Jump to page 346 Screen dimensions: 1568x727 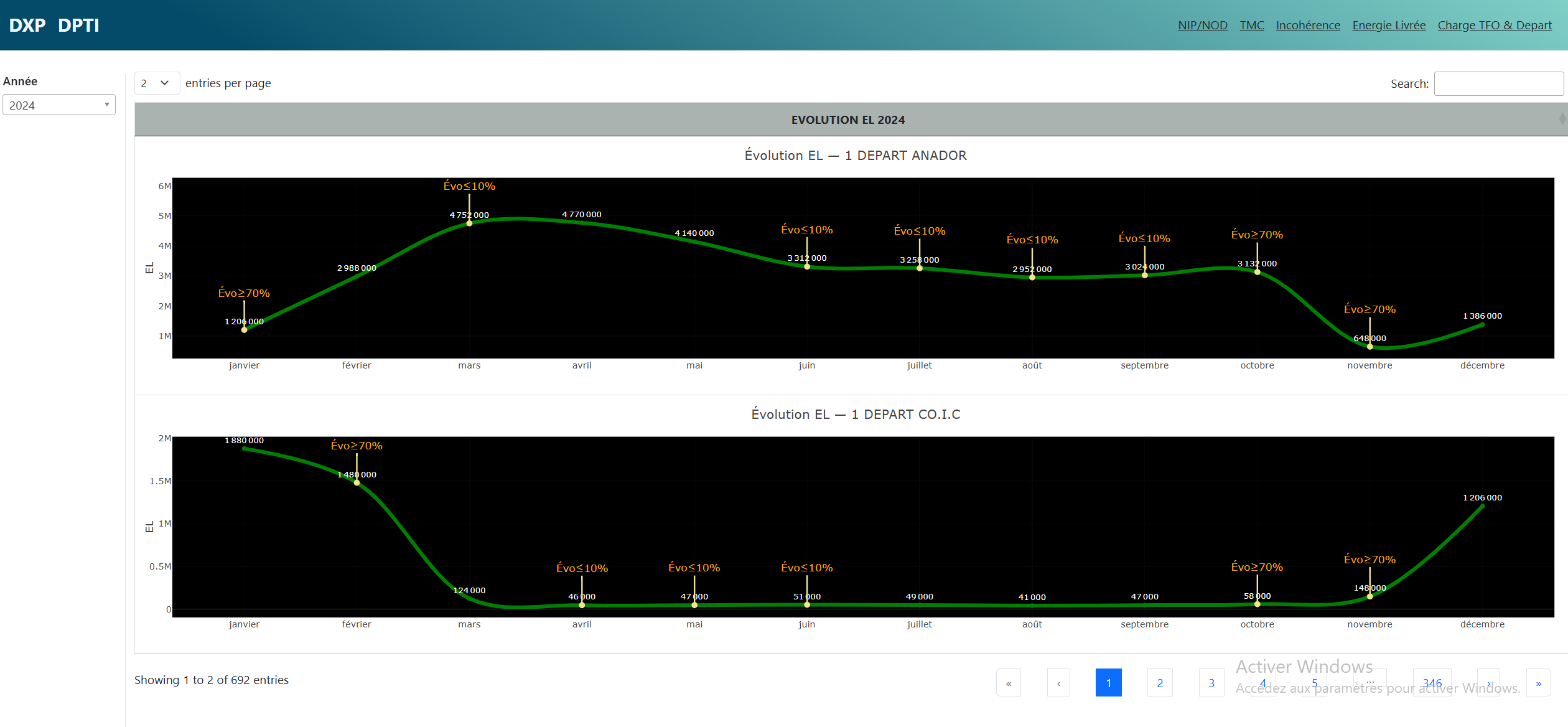pyautogui.click(x=1432, y=683)
